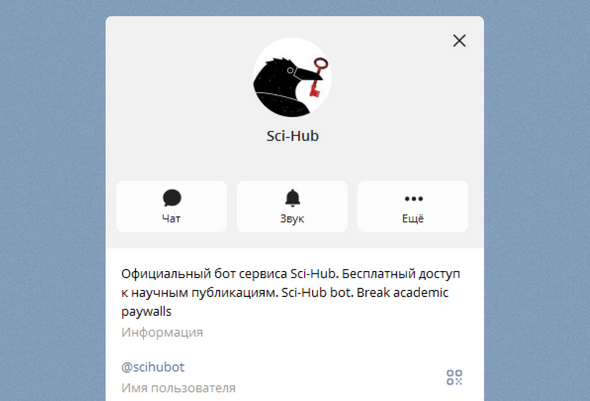
Task: Click the Имя пользователя caption
Action: tap(178, 388)
